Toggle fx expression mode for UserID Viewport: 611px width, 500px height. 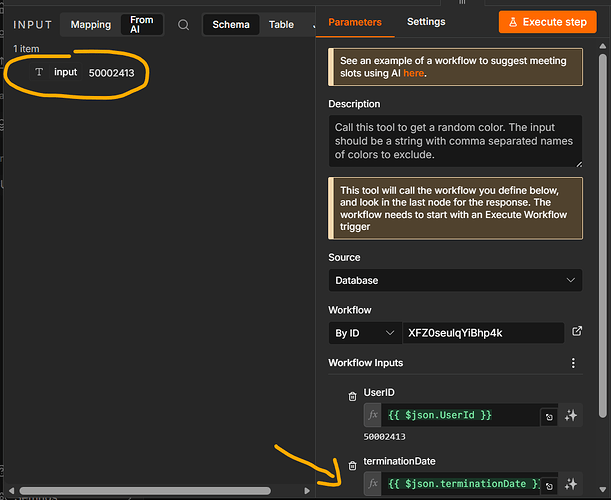pos(373,415)
